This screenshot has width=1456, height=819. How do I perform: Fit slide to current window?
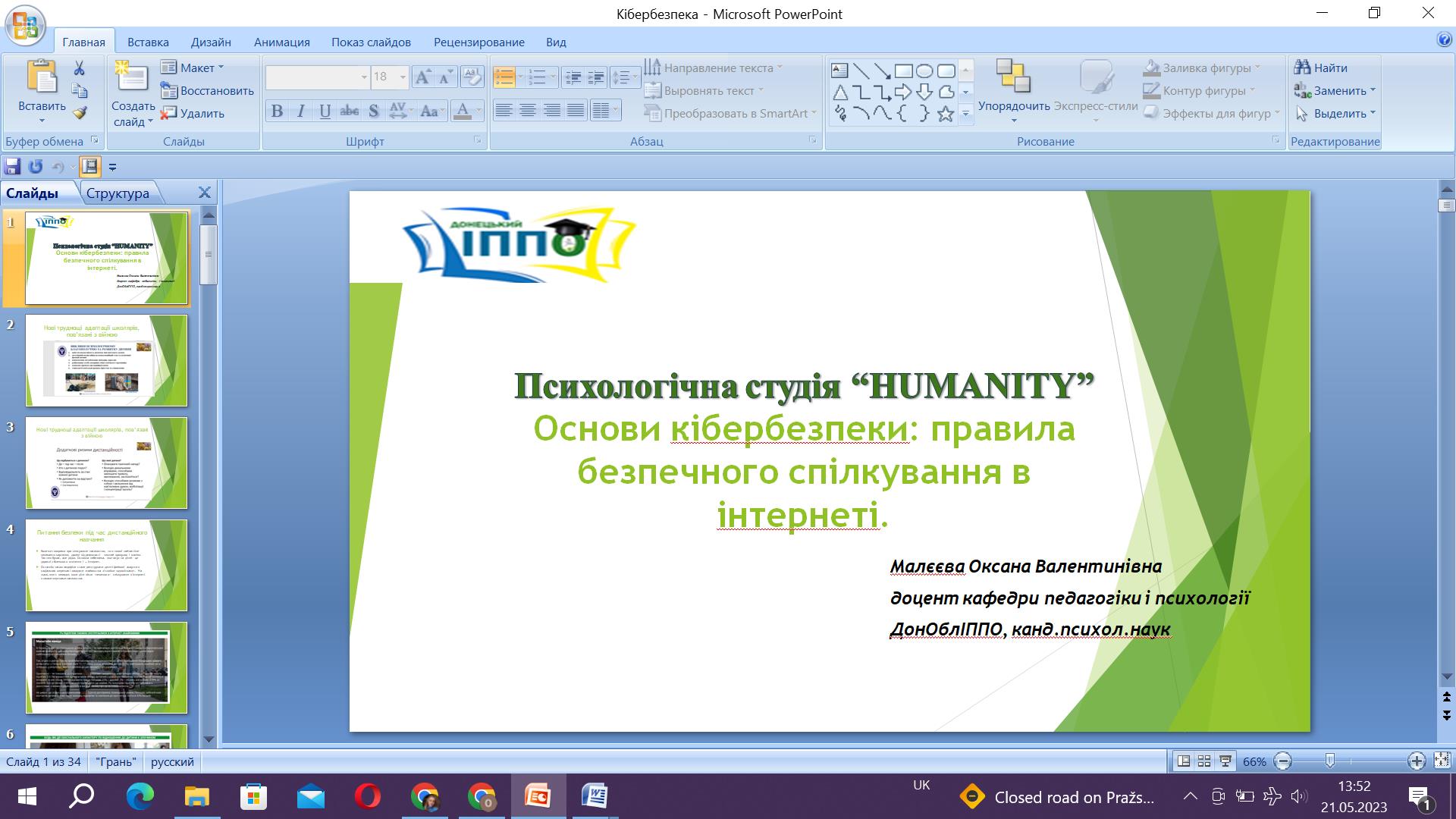click(x=1442, y=761)
